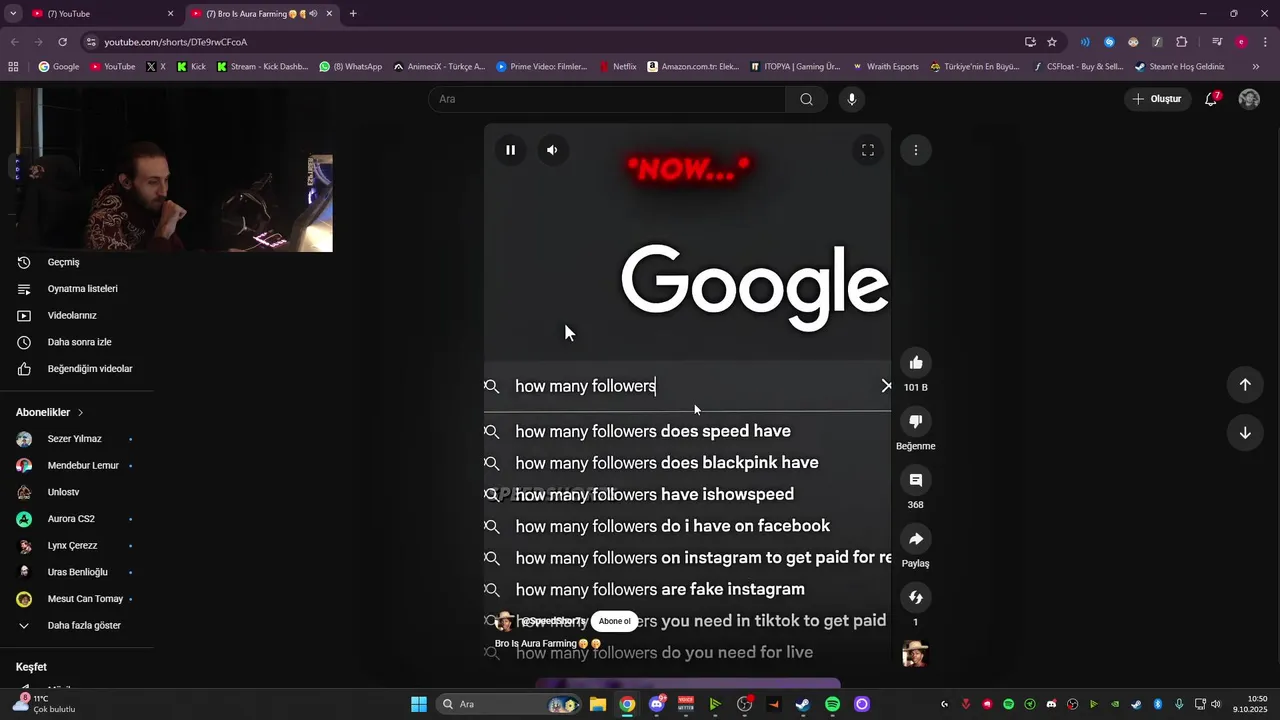Pause the Shorts video

(510, 150)
